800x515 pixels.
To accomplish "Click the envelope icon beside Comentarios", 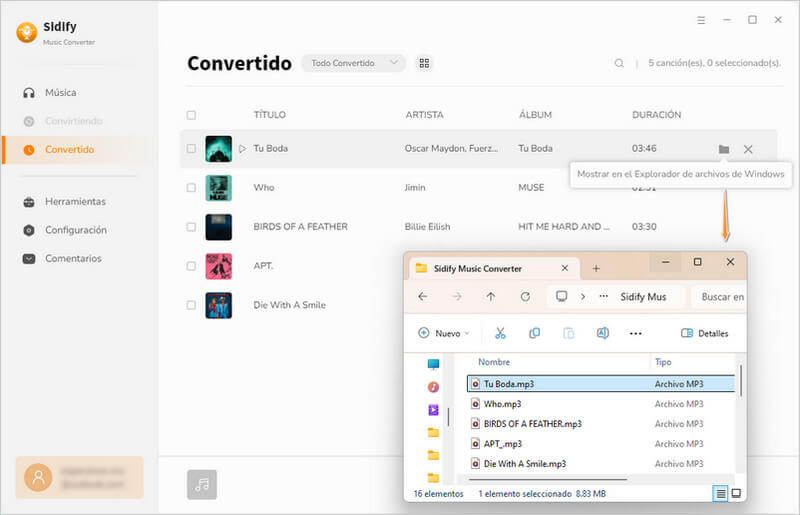I will pos(29,259).
